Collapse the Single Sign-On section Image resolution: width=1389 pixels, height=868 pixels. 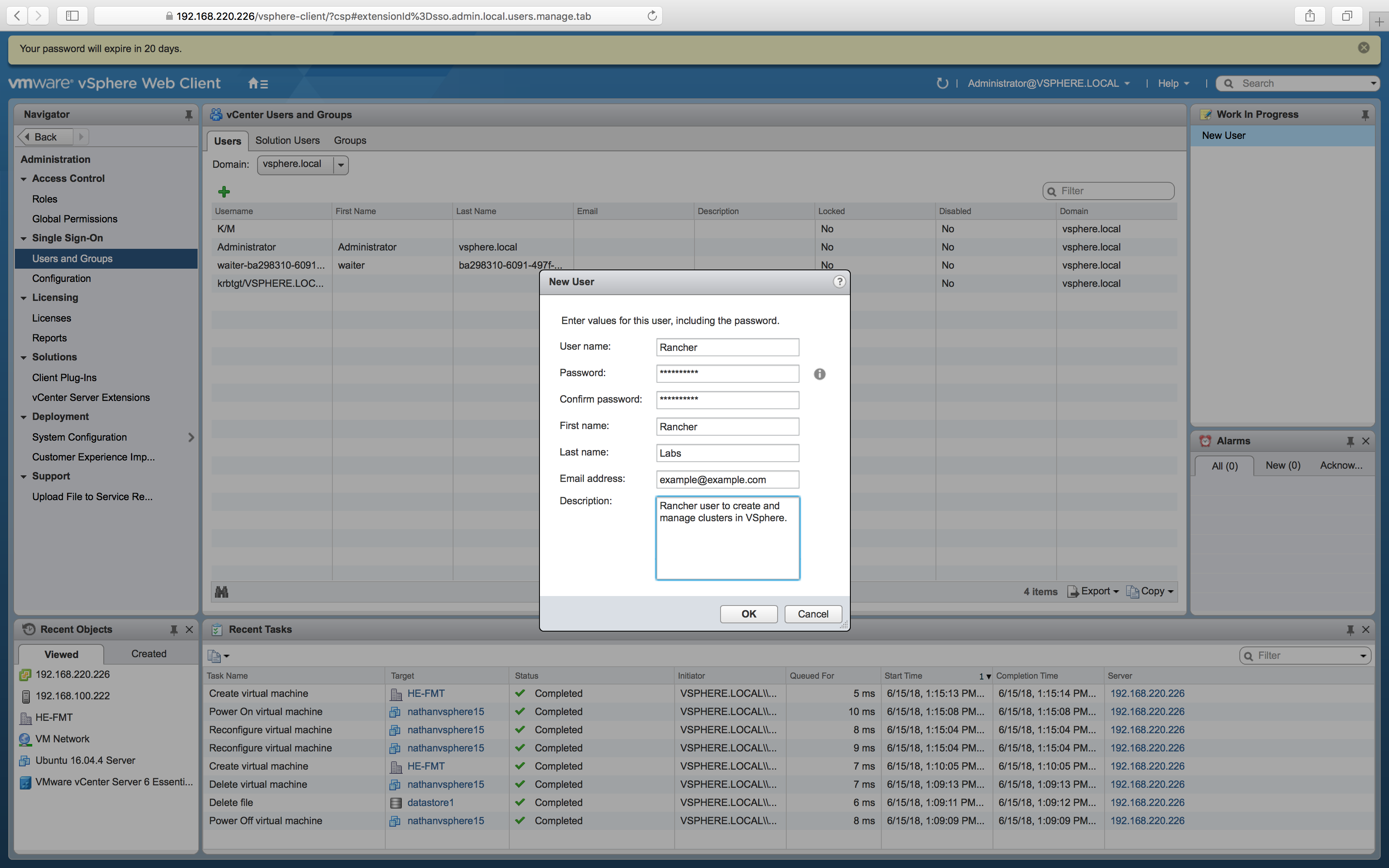point(23,238)
